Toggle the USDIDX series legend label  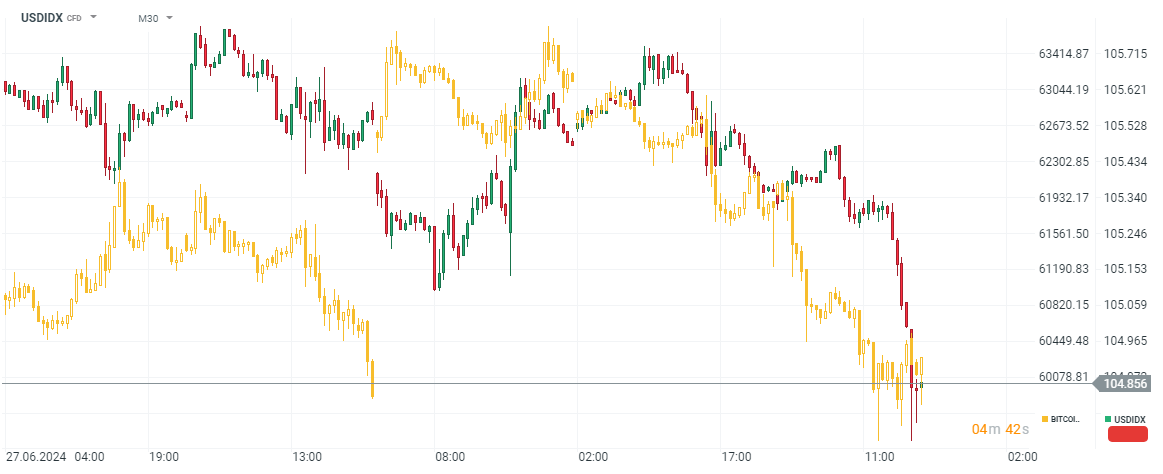tap(1130, 418)
